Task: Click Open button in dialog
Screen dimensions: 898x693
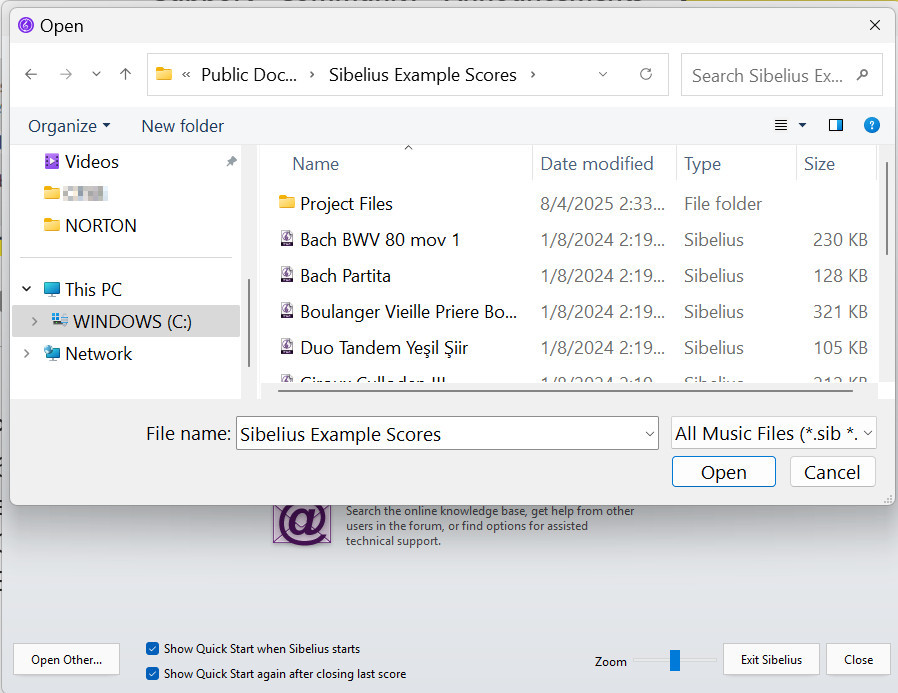Action: [723, 472]
